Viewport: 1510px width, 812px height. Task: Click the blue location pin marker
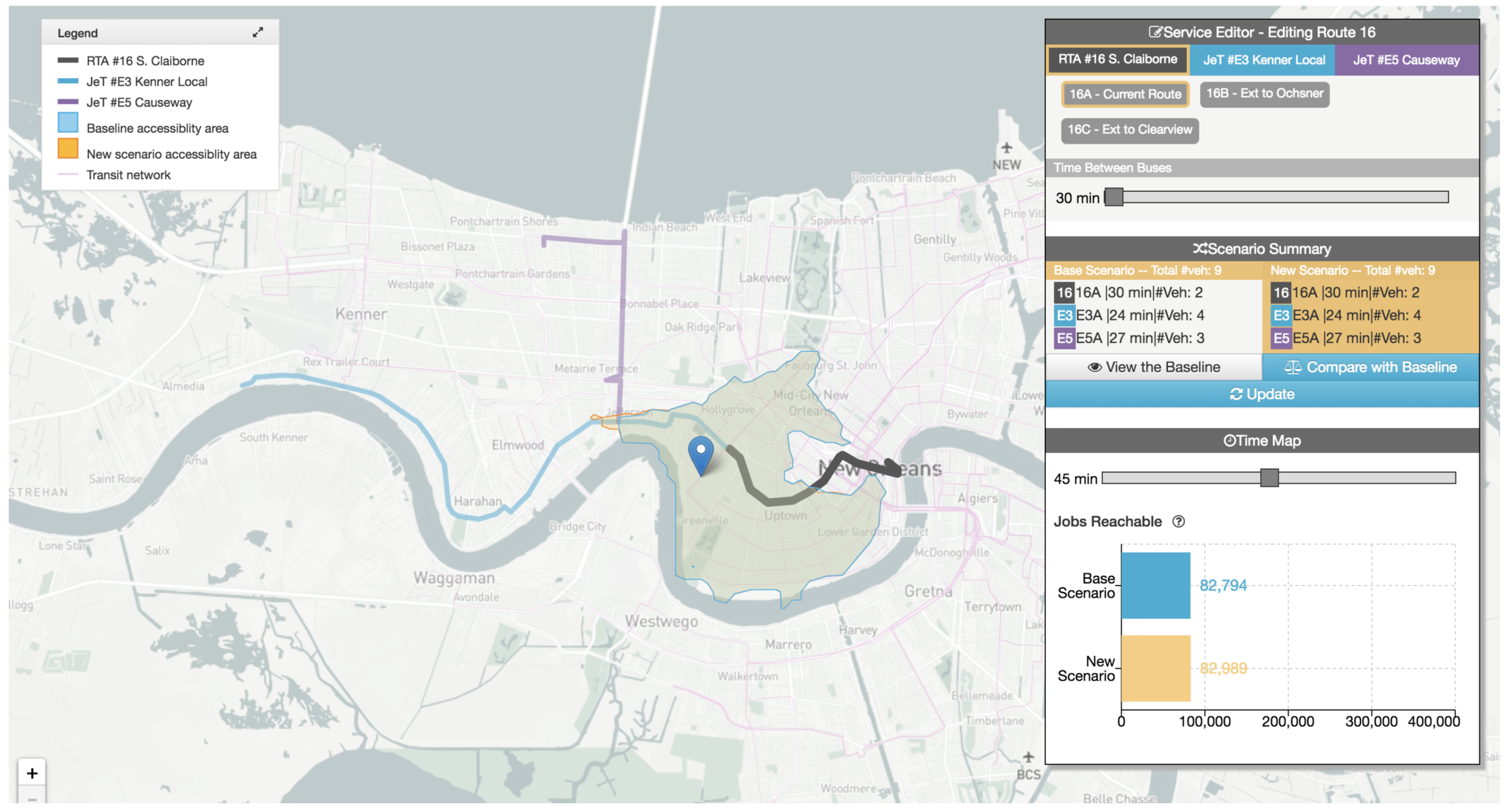click(x=700, y=453)
